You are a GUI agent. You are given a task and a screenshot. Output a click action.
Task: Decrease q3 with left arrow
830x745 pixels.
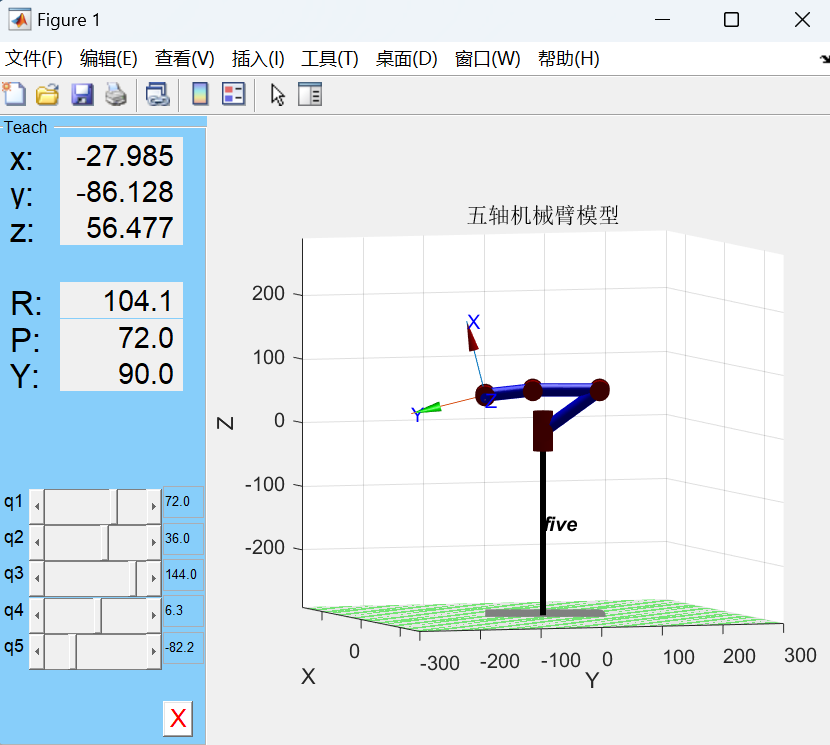[37, 579]
